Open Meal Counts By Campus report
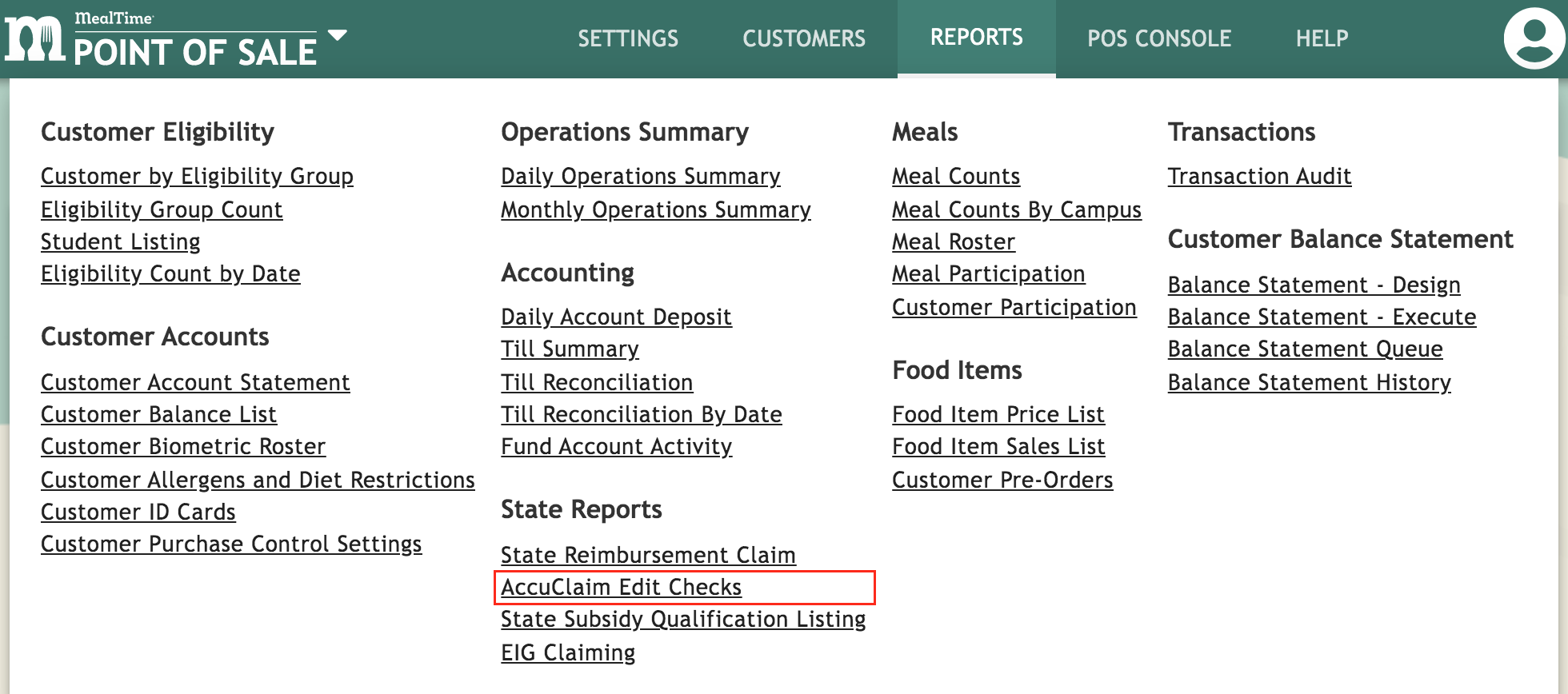Image resolution: width=1568 pixels, height=694 pixels. [1017, 209]
